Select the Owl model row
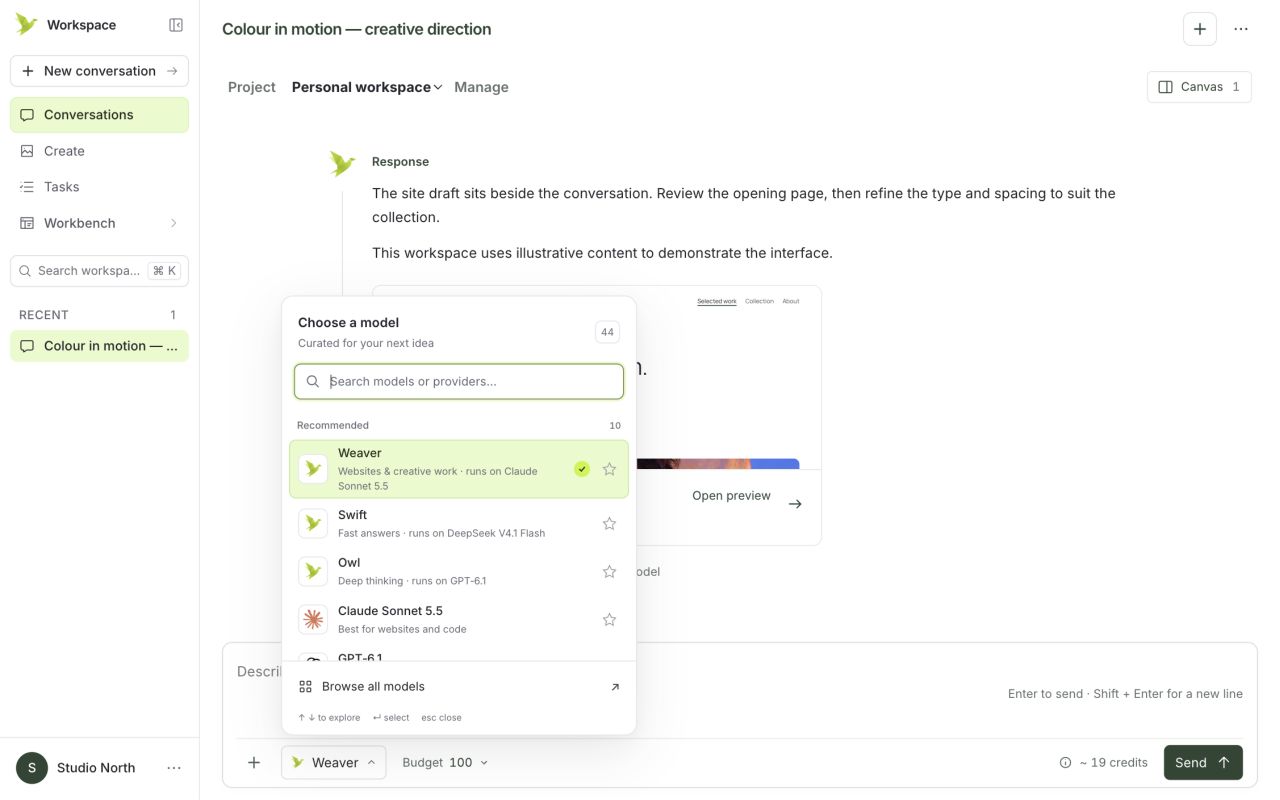The height and width of the screenshot is (800, 1280). coord(459,571)
